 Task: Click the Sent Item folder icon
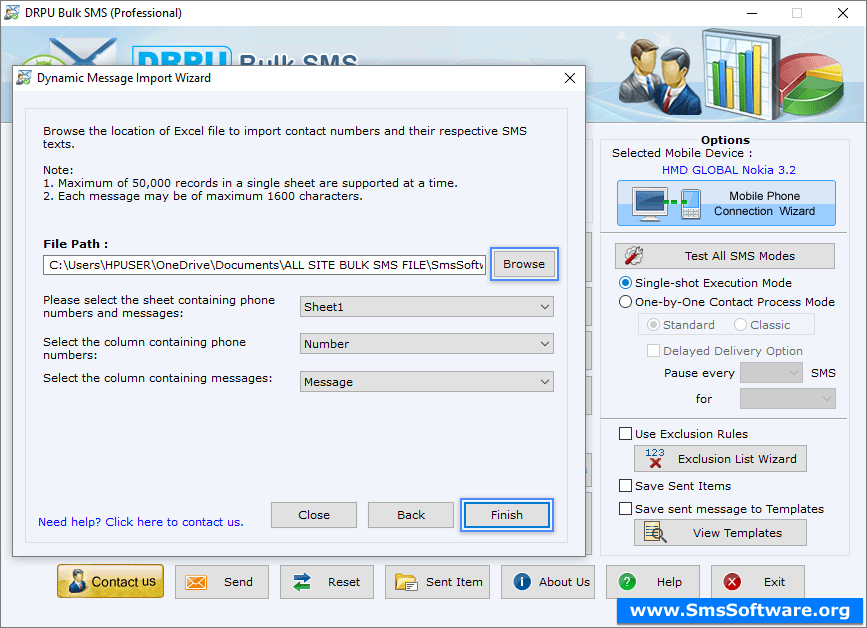click(x=406, y=582)
